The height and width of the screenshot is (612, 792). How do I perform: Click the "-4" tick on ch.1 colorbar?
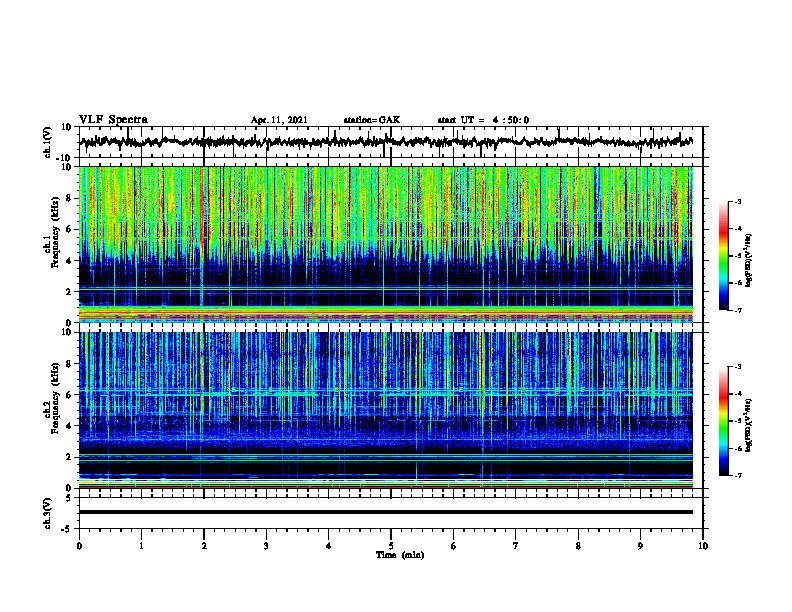tap(737, 229)
